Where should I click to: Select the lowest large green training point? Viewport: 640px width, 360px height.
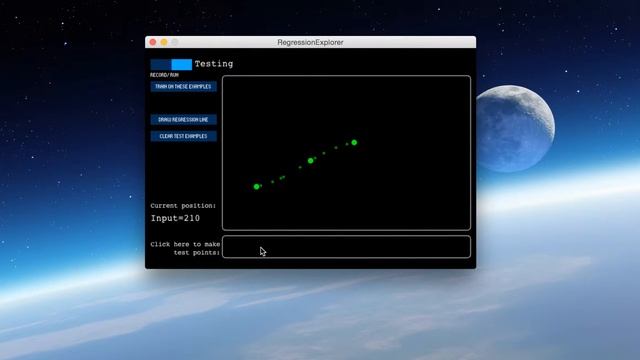point(256,187)
